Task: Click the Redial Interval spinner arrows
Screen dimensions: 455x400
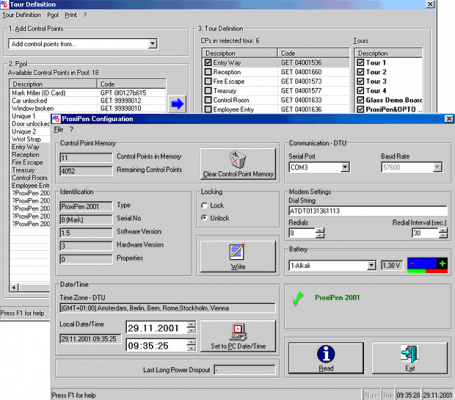Action: (x=443, y=233)
